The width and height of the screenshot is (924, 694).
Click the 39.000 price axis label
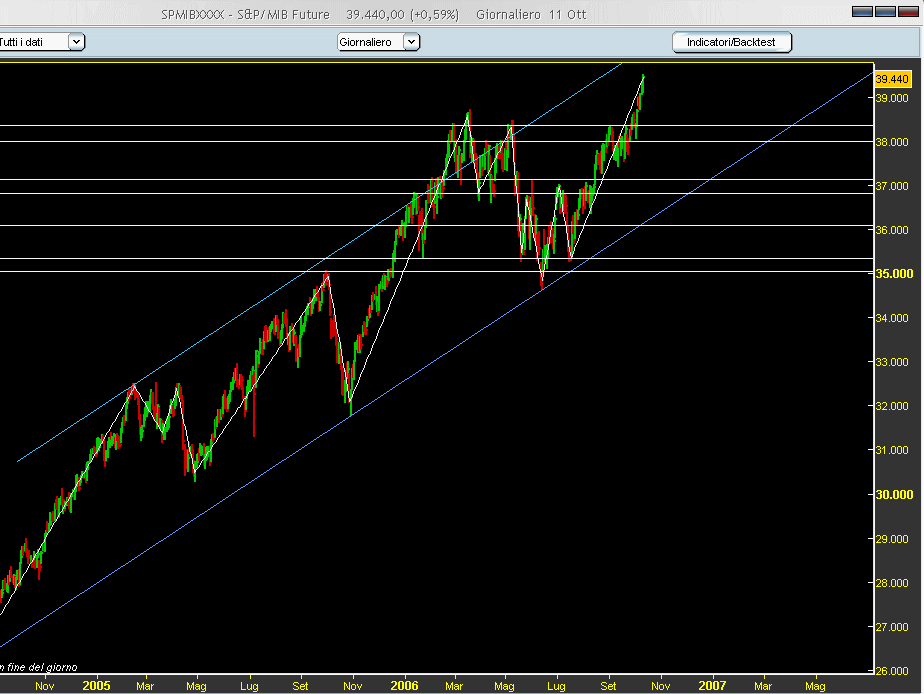892,98
